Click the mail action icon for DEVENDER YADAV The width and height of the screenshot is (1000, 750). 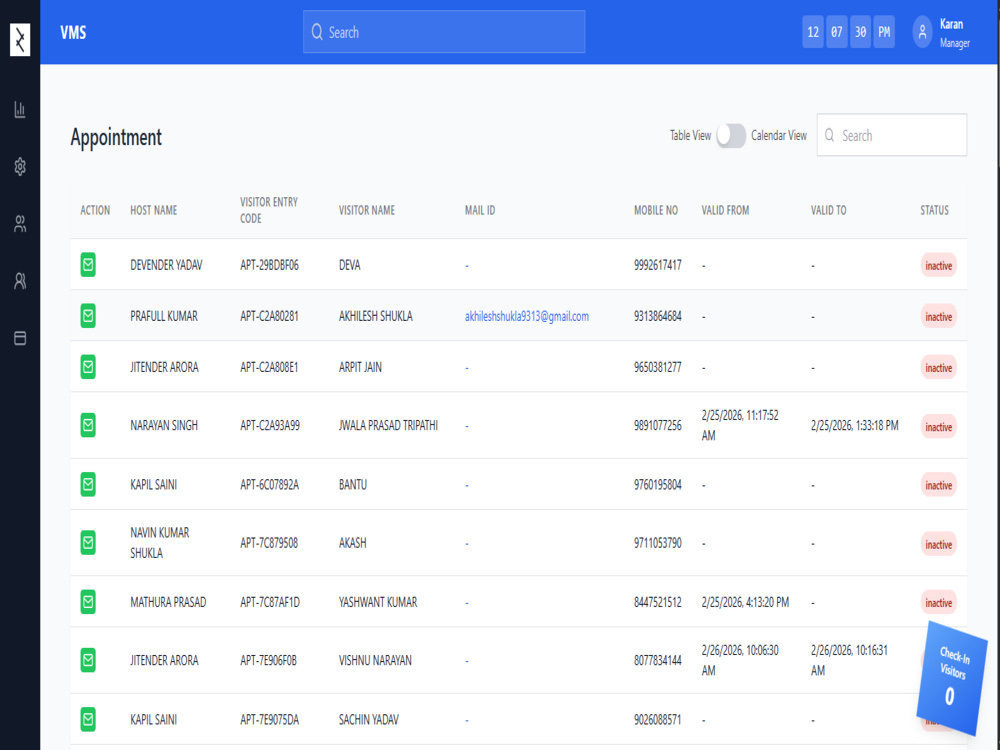[88, 265]
